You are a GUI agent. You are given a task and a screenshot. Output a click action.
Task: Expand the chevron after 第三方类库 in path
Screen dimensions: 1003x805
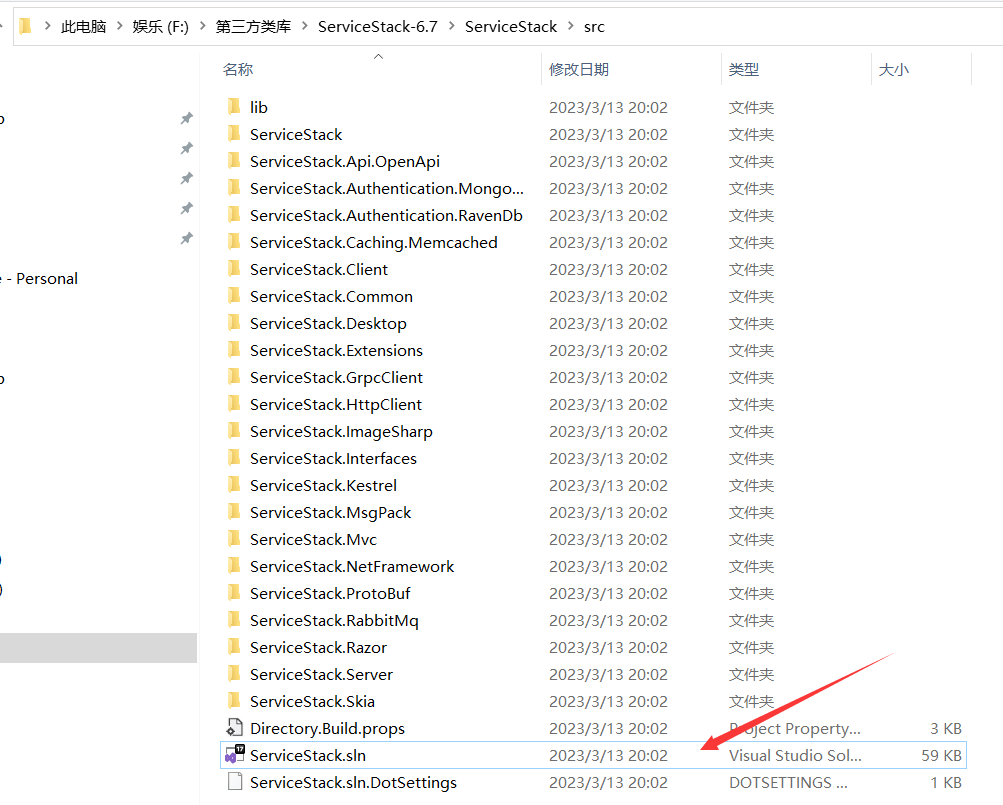(304, 26)
